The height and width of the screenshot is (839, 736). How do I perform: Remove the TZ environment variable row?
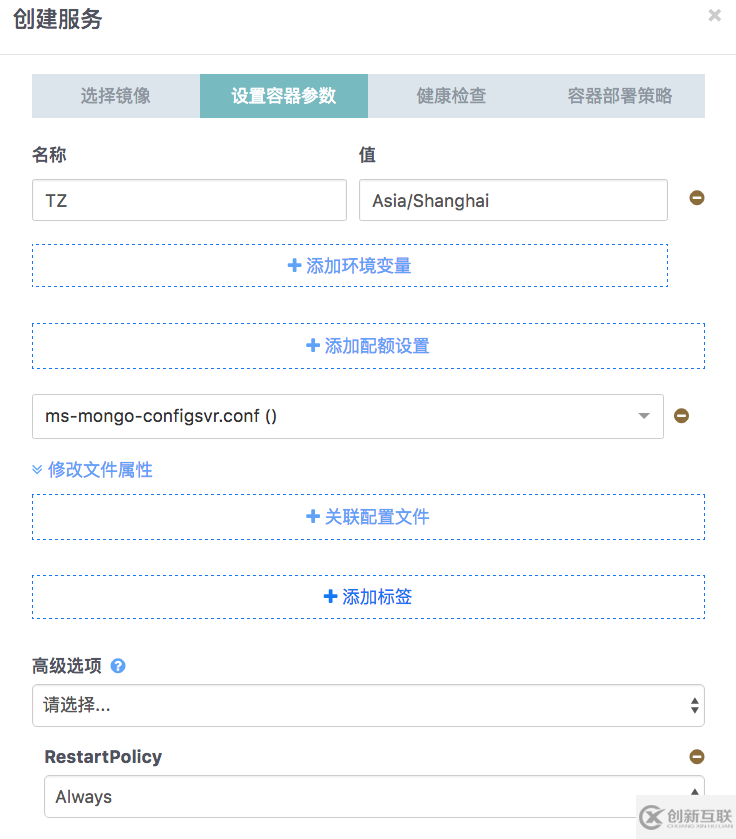click(x=697, y=198)
